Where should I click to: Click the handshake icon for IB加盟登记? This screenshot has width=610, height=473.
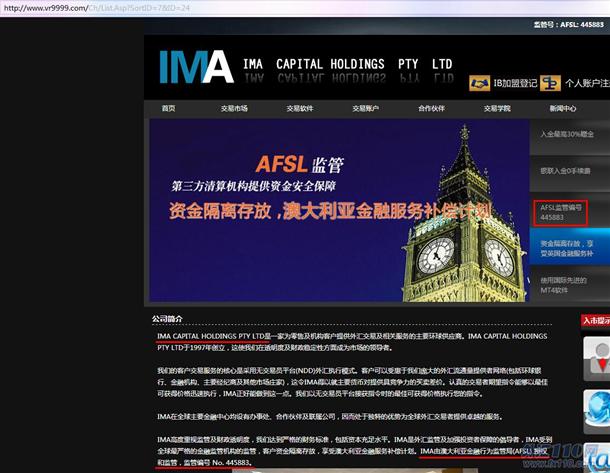pos(479,83)
